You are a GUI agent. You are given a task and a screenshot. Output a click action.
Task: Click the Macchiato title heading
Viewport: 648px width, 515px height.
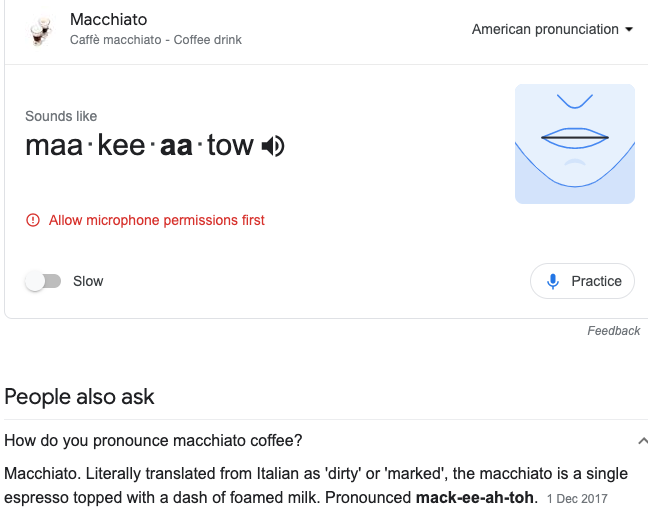108,20
